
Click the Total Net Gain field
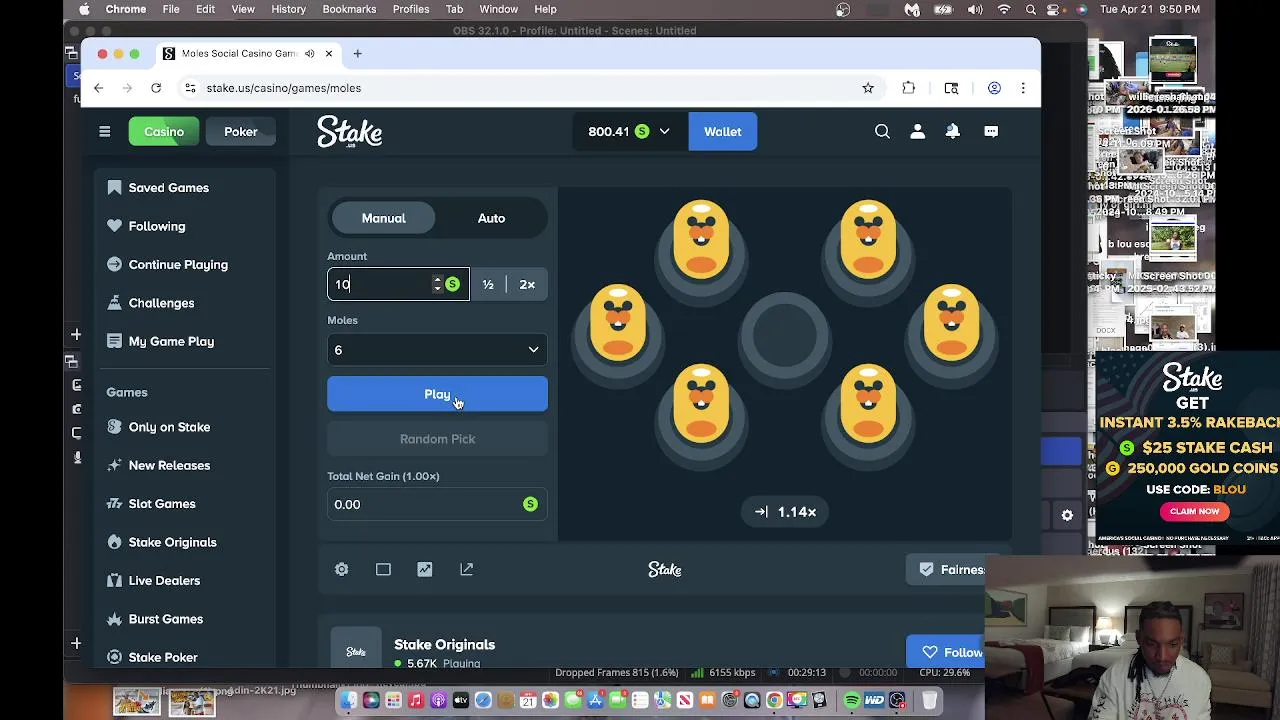point(437,504)
